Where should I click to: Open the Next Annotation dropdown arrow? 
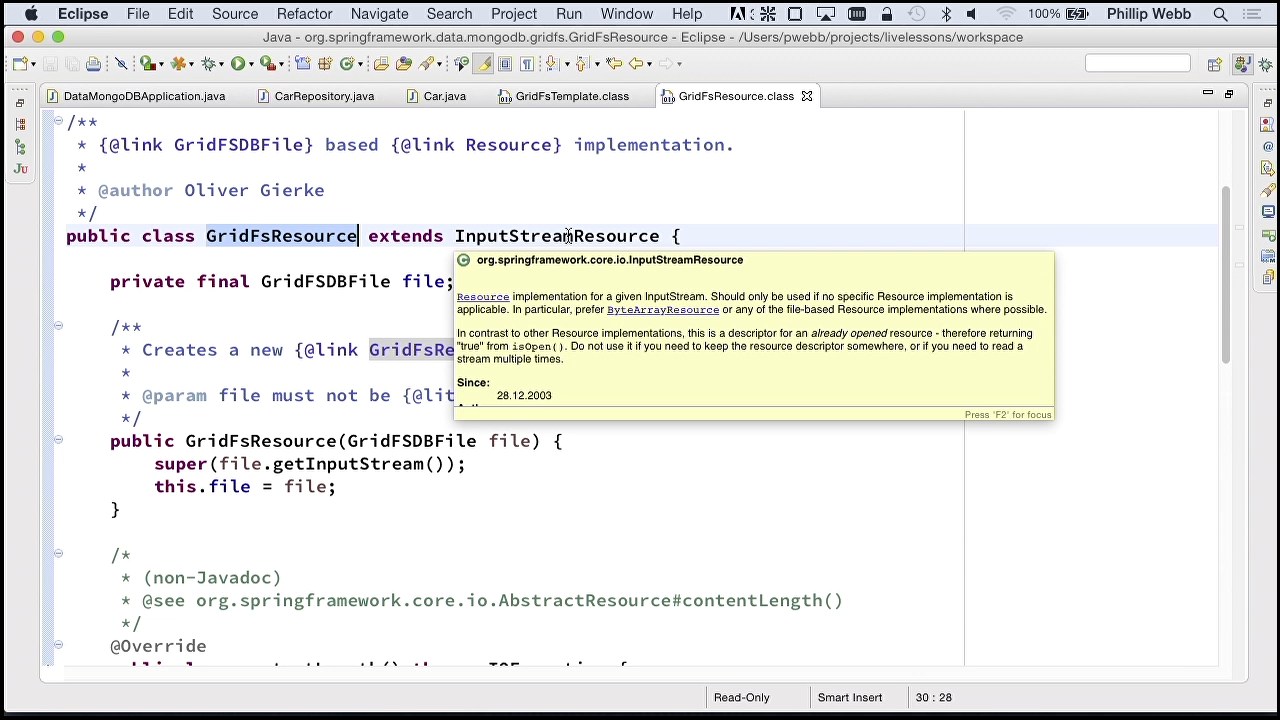click(567, 64)
